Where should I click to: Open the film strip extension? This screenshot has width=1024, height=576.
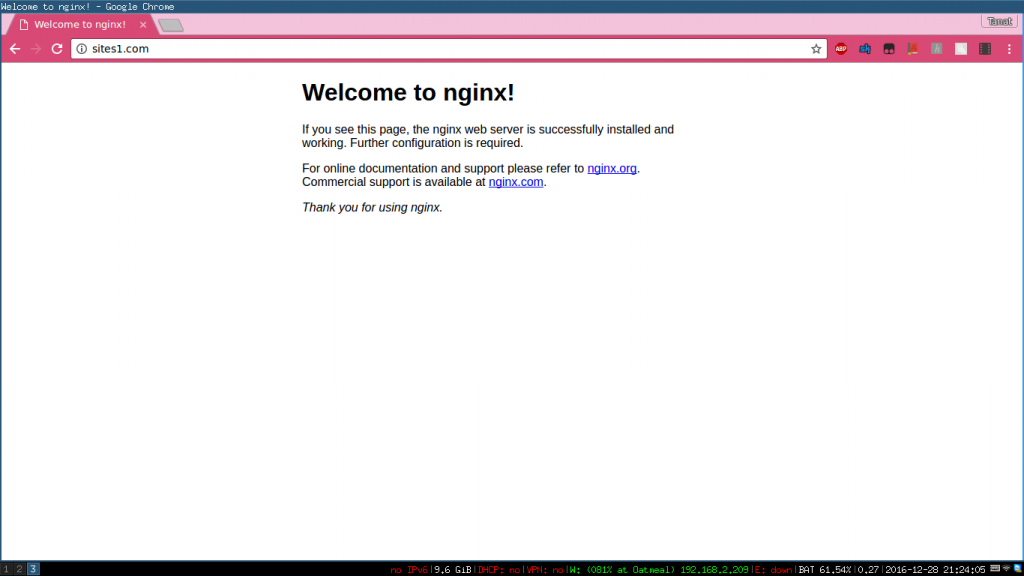pyautogui.click(x=985, y=49)
